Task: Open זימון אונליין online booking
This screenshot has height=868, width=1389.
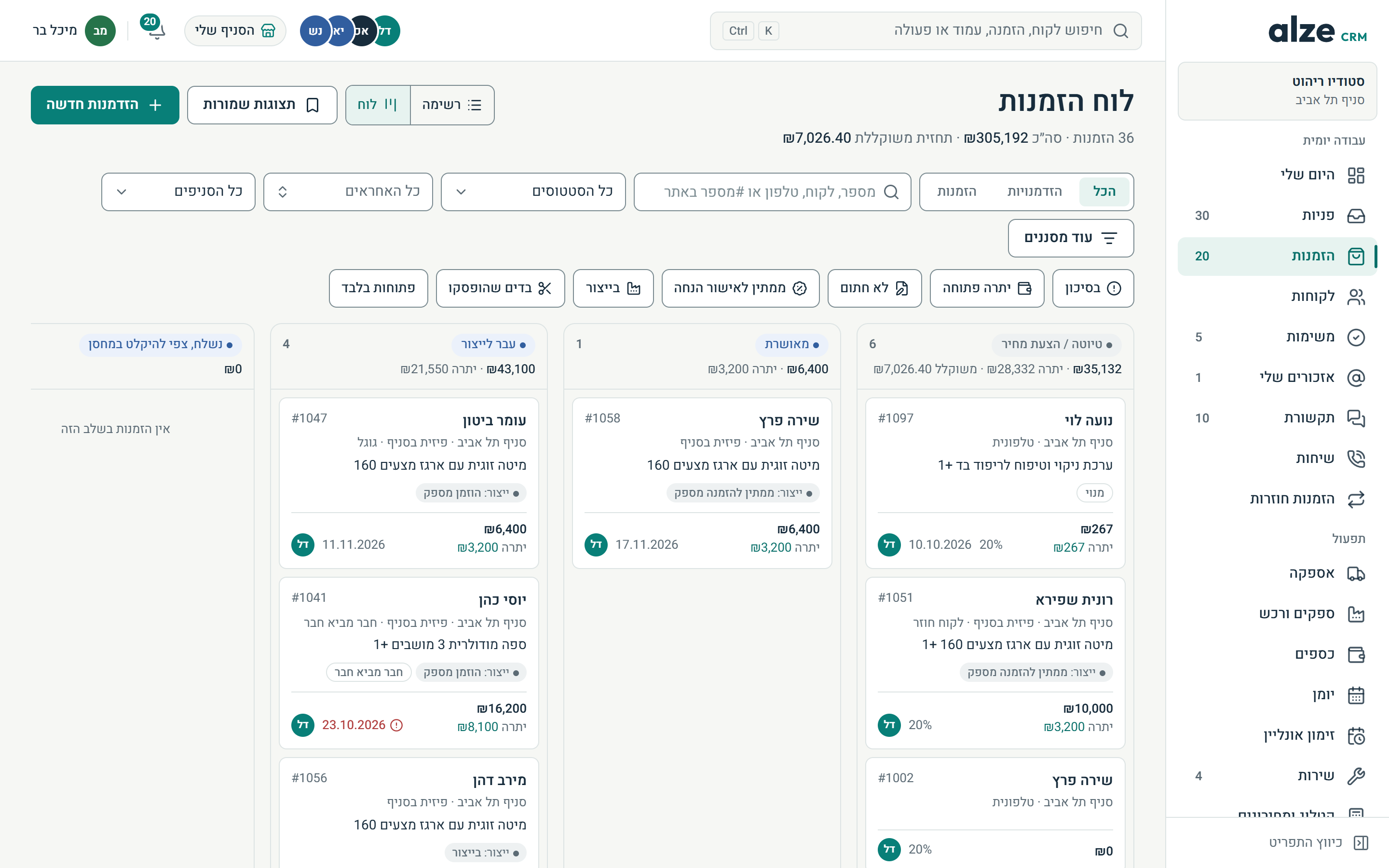Action: pos(1277,735)
